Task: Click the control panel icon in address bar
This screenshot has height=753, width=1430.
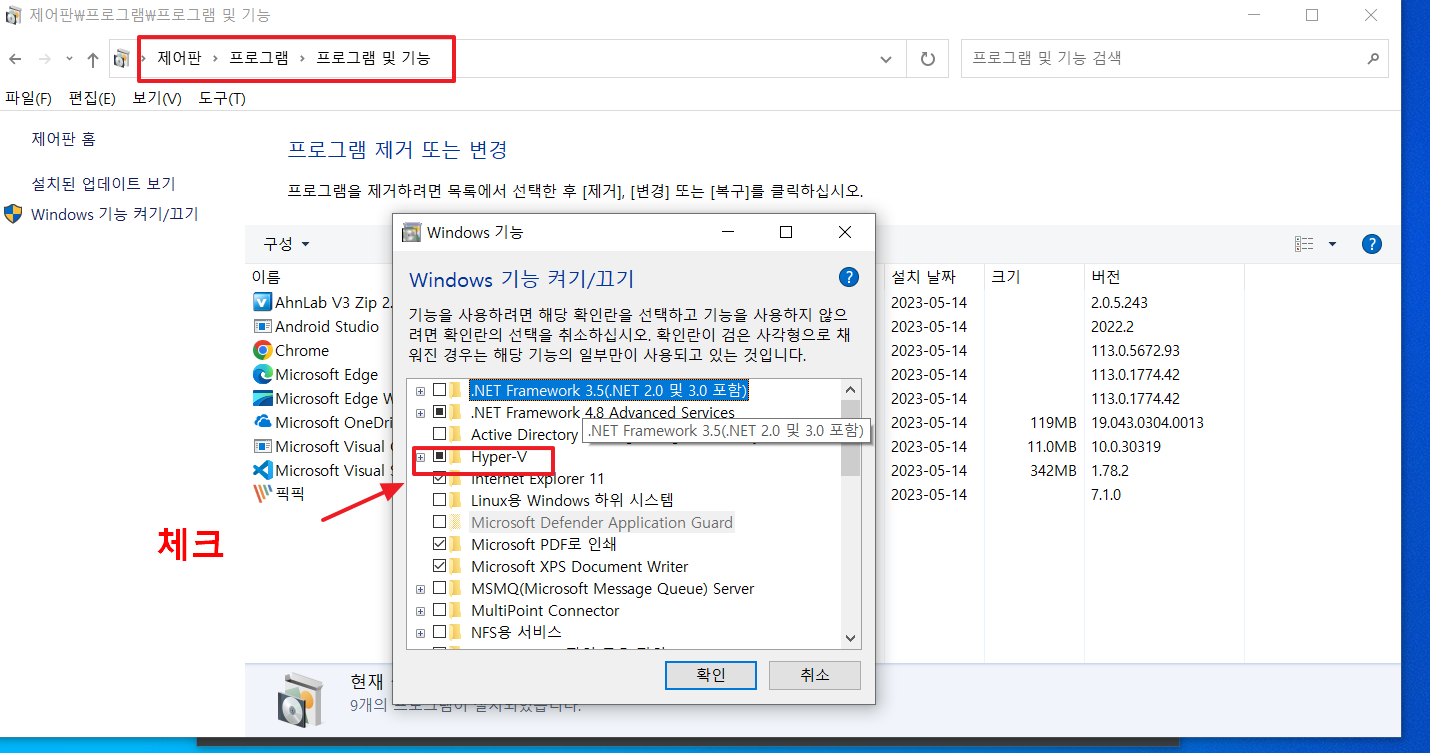Action: pos(121,59)
